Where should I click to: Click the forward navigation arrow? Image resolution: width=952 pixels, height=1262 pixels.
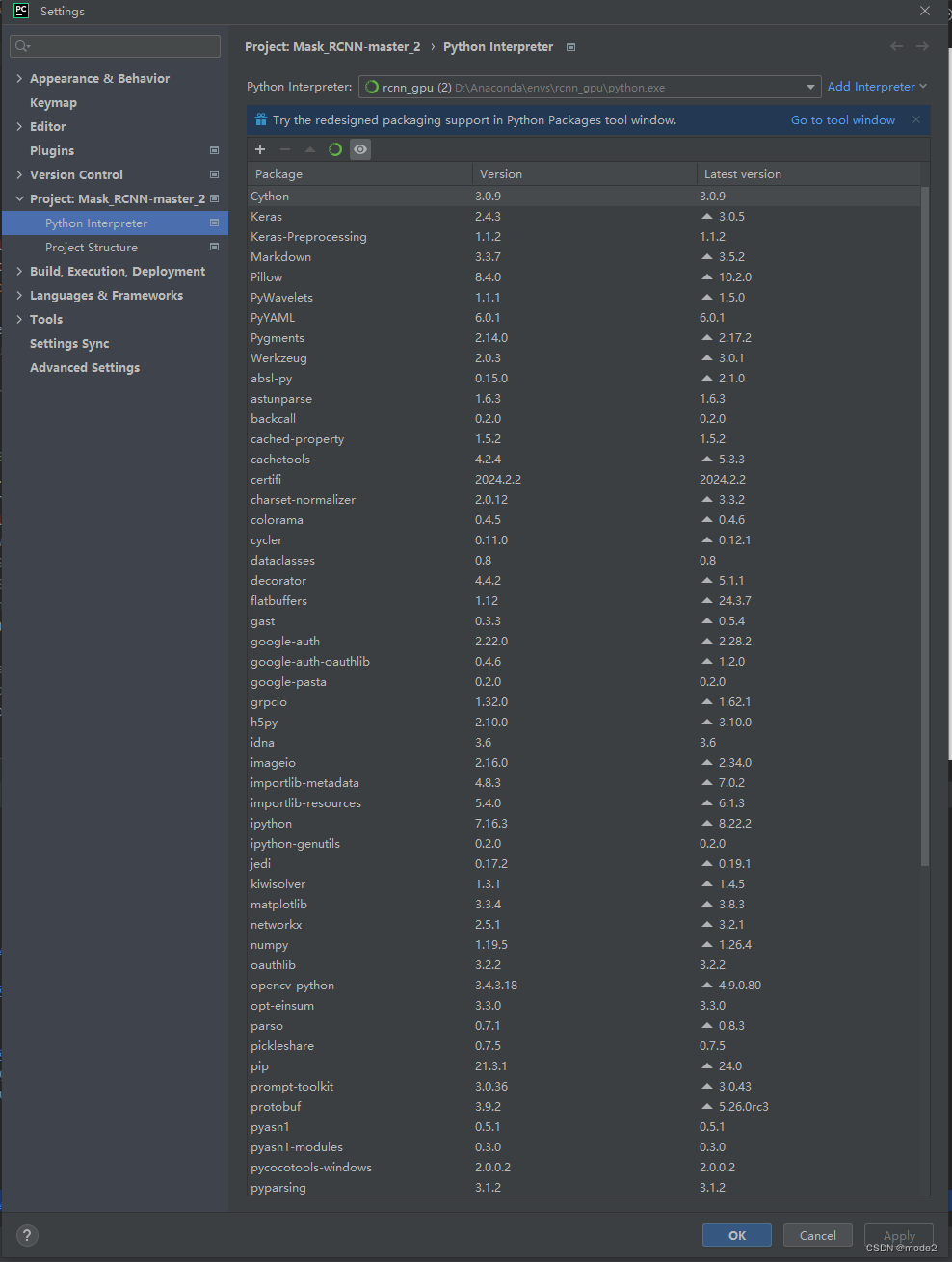click(x=922, y=46)
